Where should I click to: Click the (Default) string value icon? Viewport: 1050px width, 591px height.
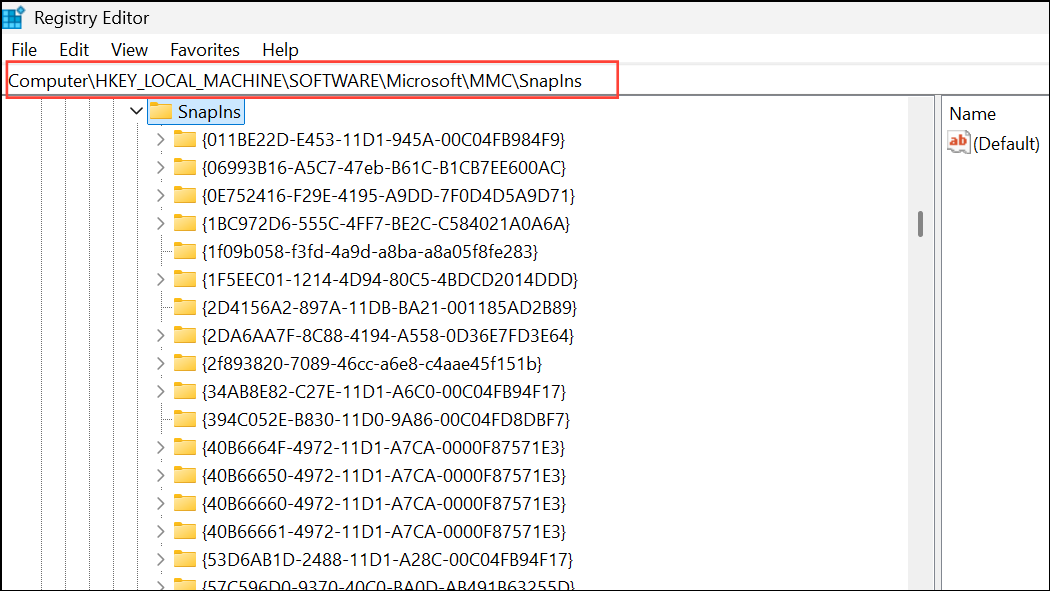click(x=959, y=143)
